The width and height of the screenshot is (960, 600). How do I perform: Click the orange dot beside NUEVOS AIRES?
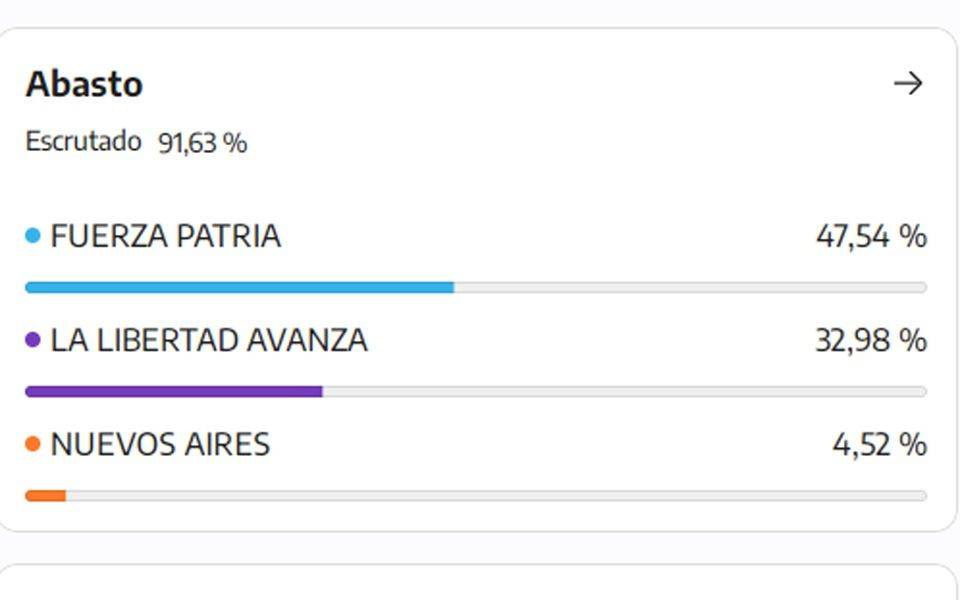click(x=33, y=444)
